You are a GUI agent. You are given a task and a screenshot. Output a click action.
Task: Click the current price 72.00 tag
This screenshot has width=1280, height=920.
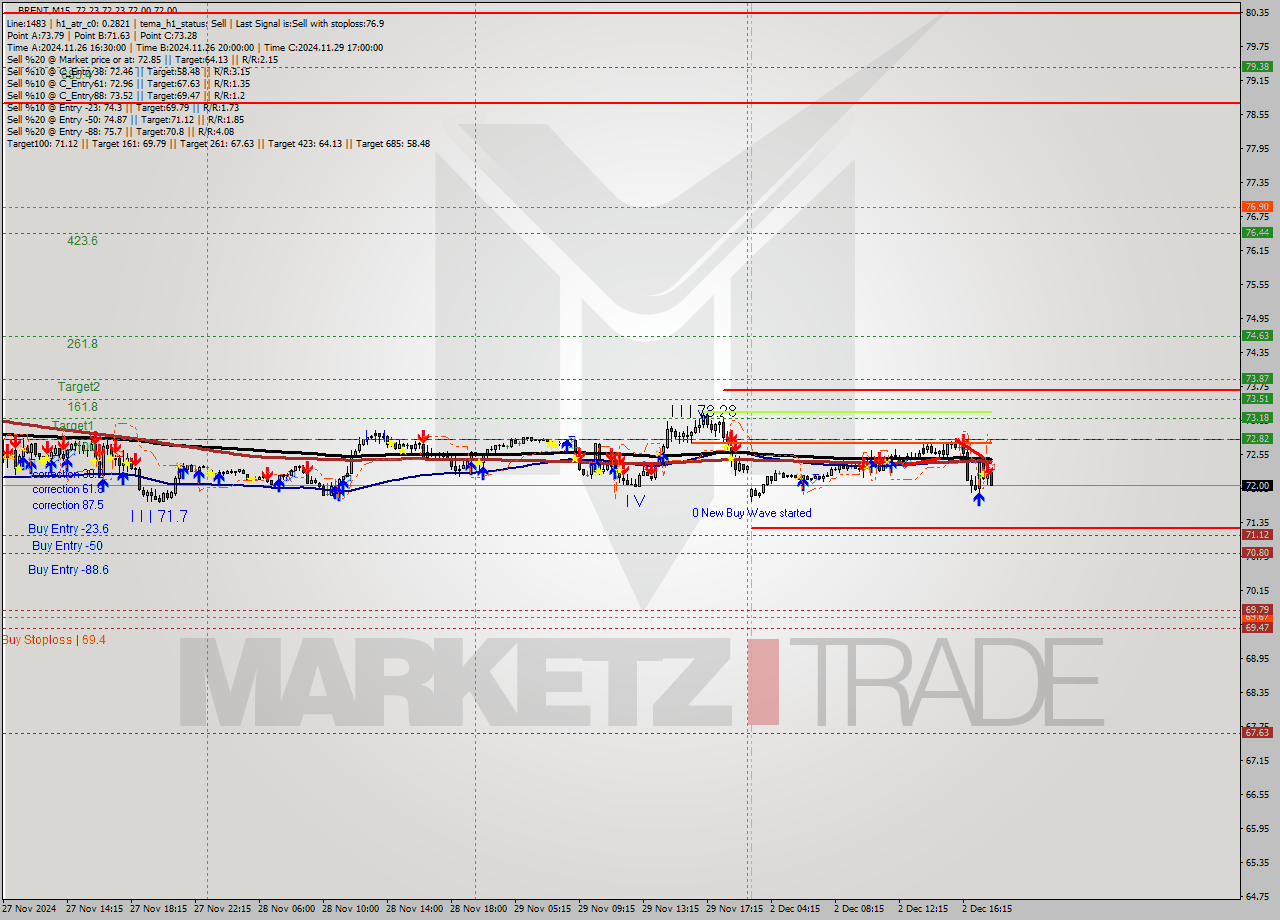(x=1257, y=486)
